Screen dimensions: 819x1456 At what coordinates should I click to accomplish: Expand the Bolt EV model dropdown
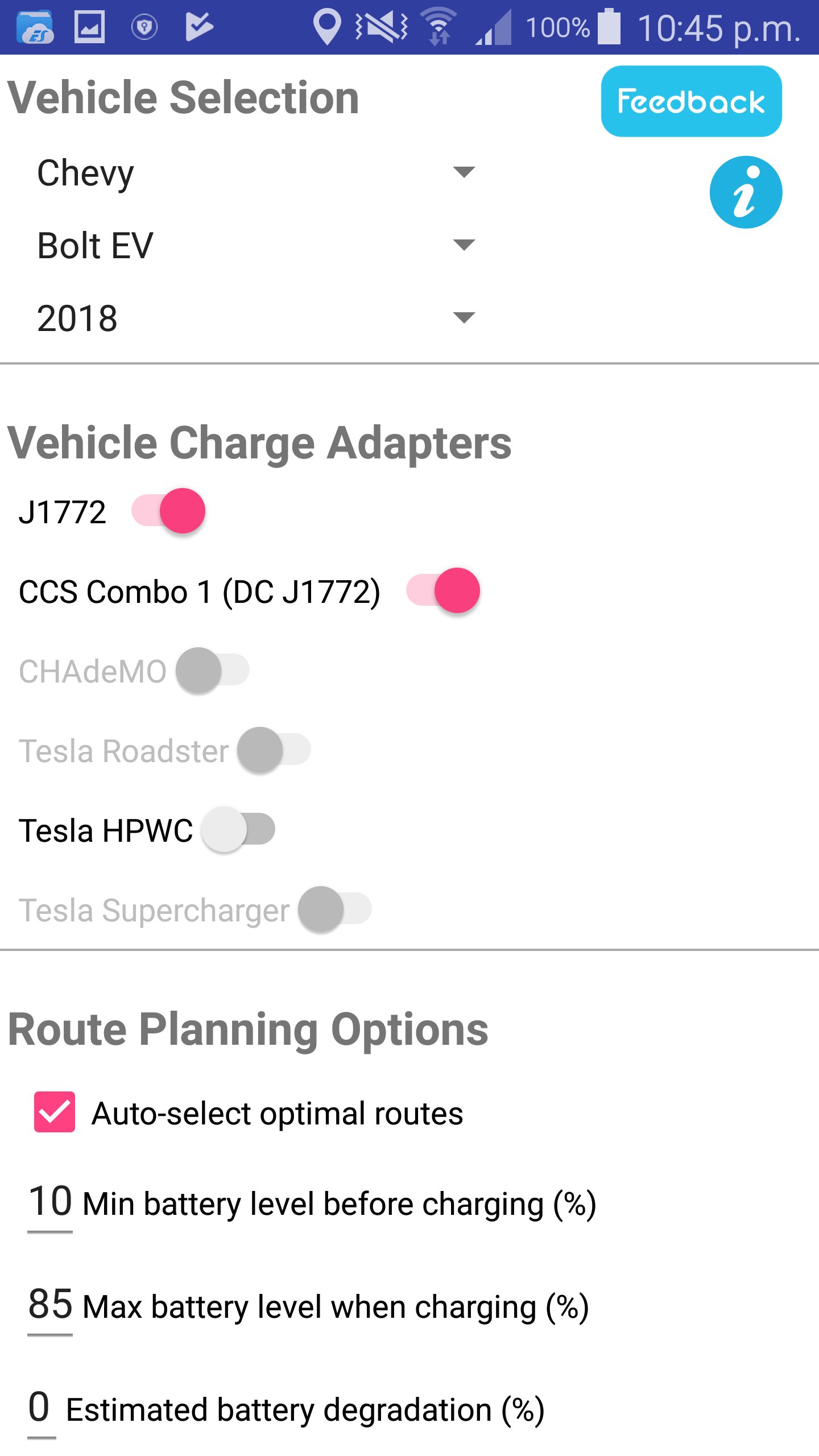tap(256, 245)
